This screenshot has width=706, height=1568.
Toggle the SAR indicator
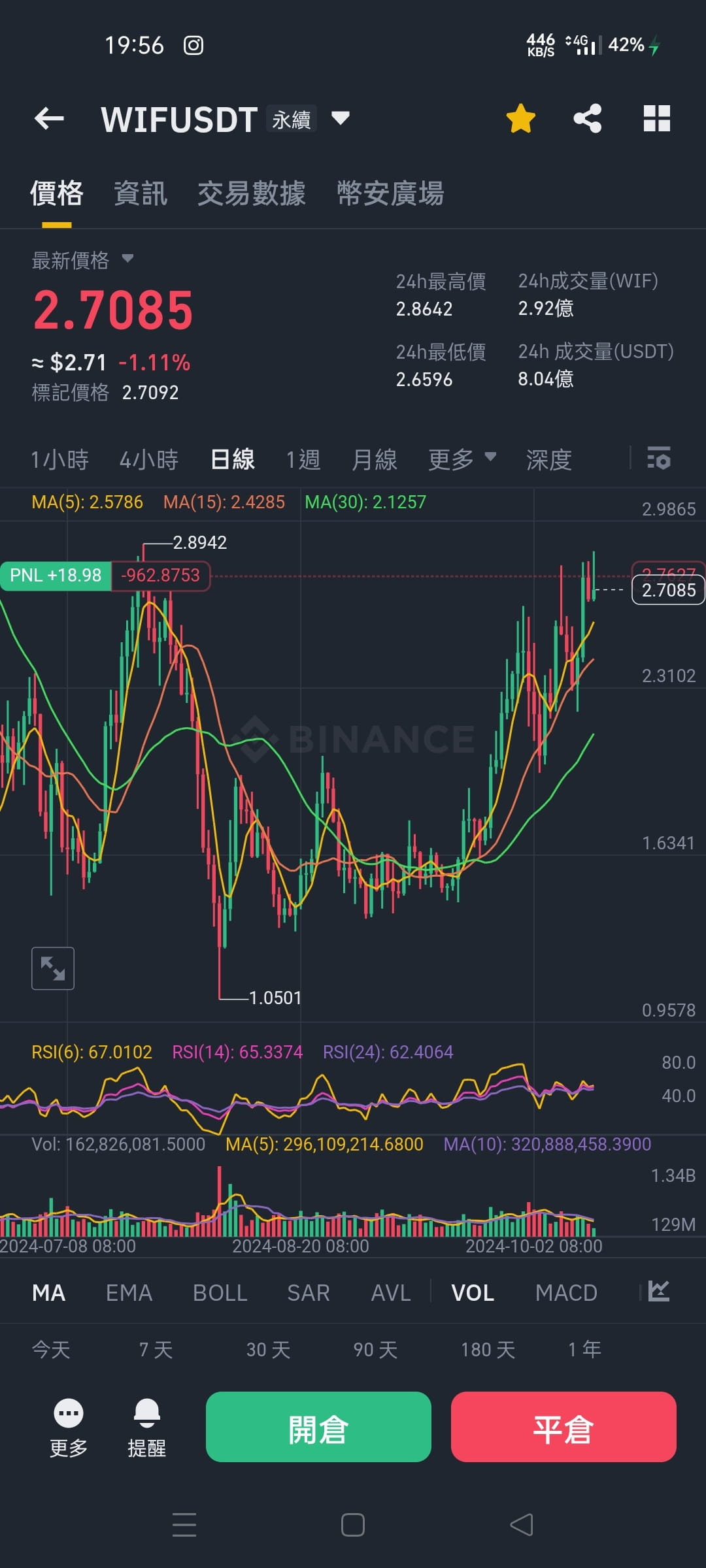(x=309, y=1293)
